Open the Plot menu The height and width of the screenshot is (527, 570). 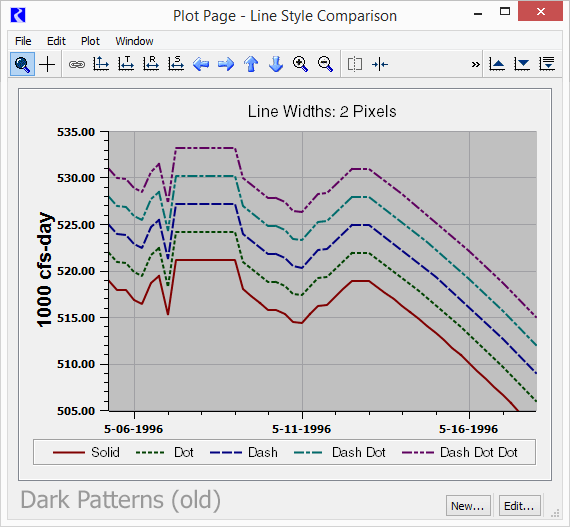pos(90,41)
